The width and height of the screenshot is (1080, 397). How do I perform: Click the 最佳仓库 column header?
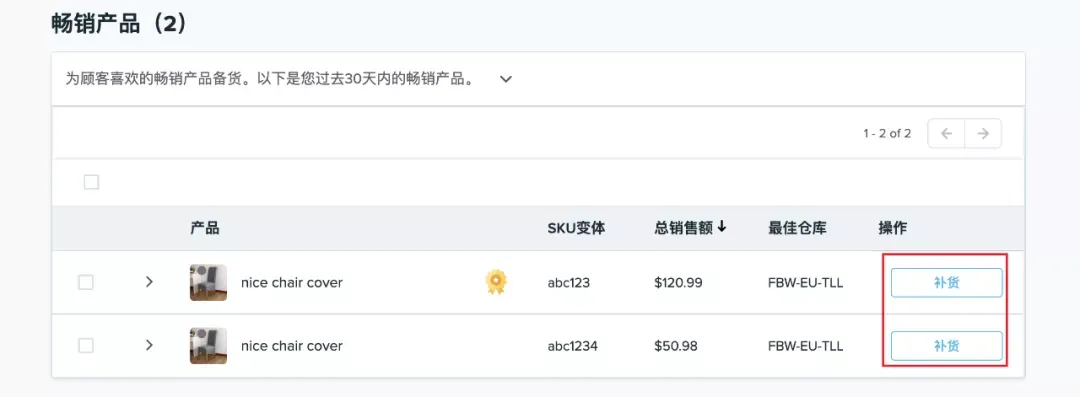pos(797,228)
